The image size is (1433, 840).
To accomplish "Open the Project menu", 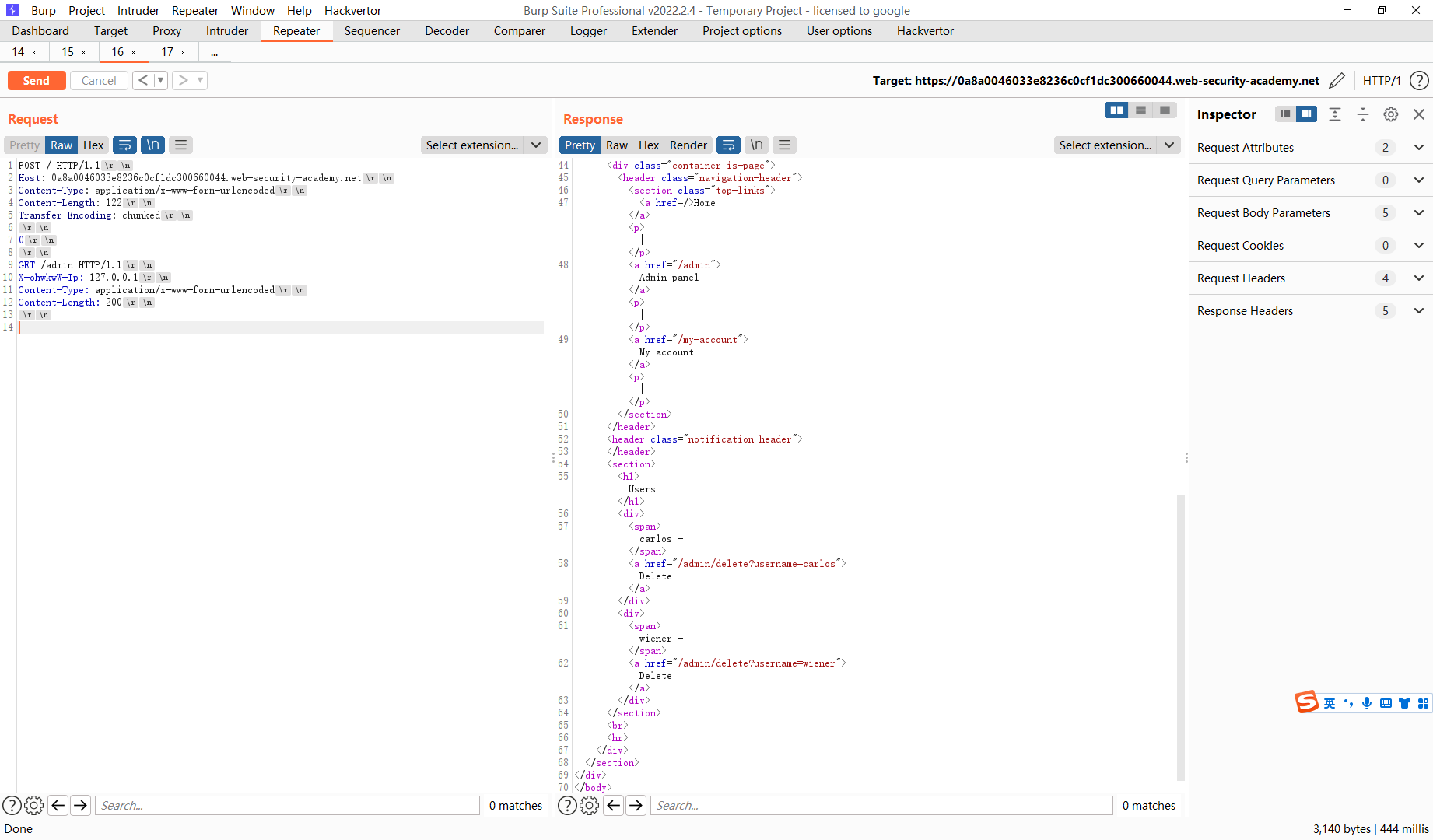I will [x=86, y=10].
